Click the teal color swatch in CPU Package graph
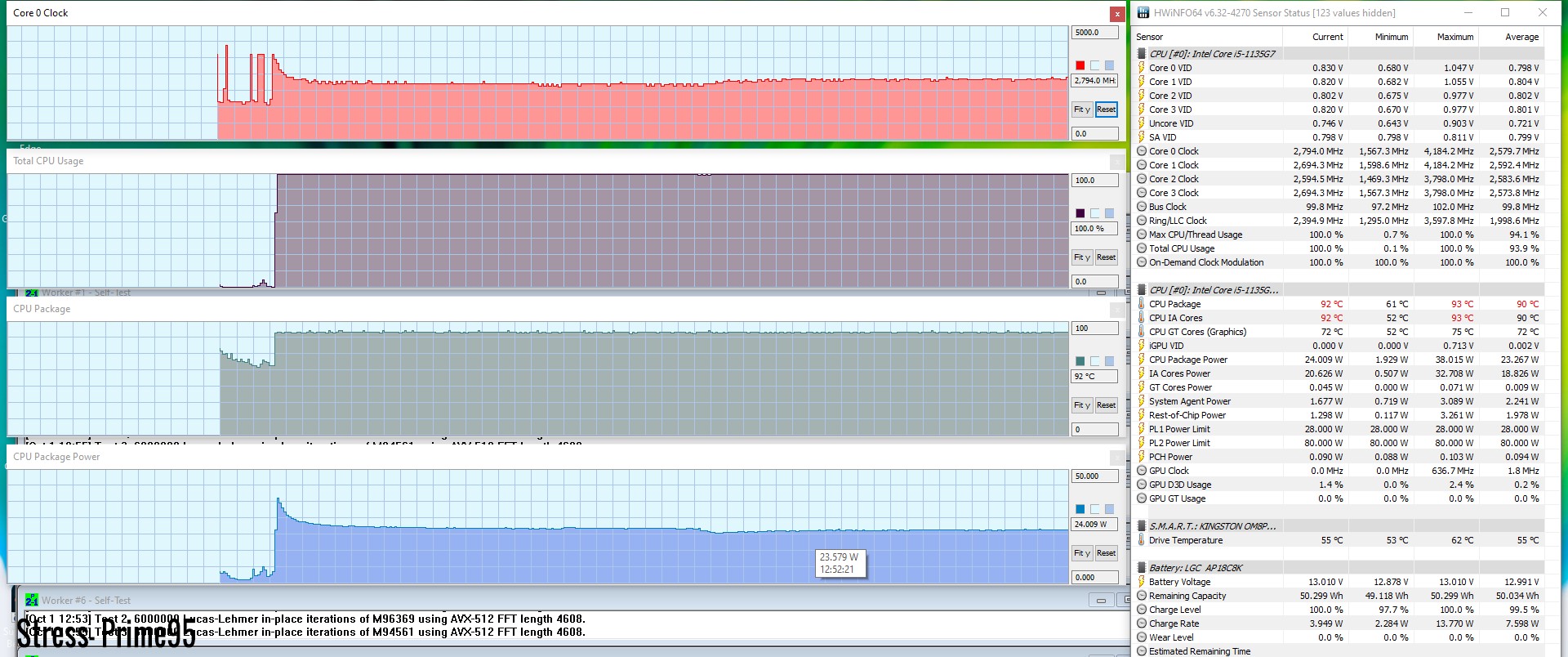Image resolution: width=1568 pixels, height=657 pixels. click(x=1080, y=361)
